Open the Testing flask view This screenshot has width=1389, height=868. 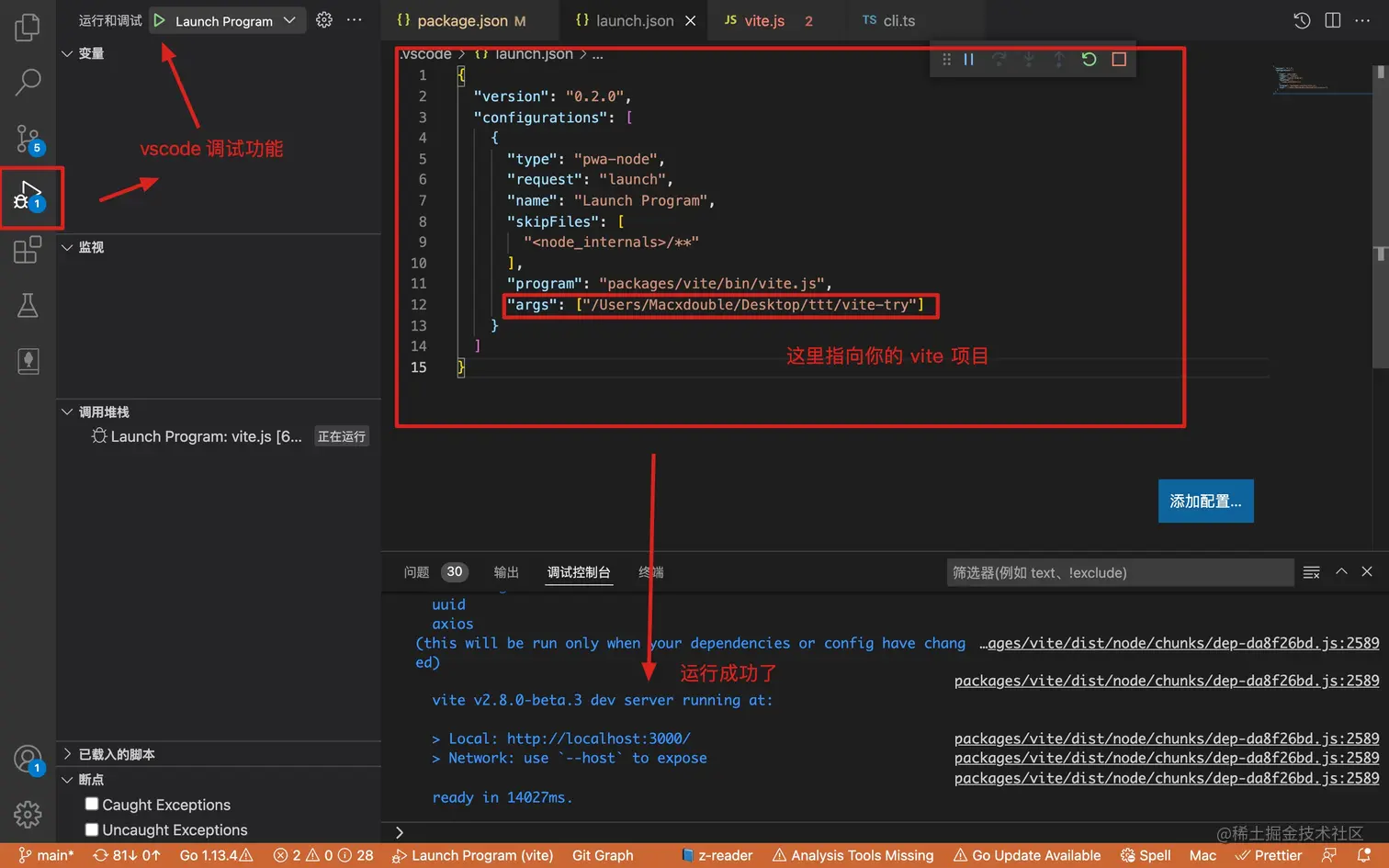point(28,306)
